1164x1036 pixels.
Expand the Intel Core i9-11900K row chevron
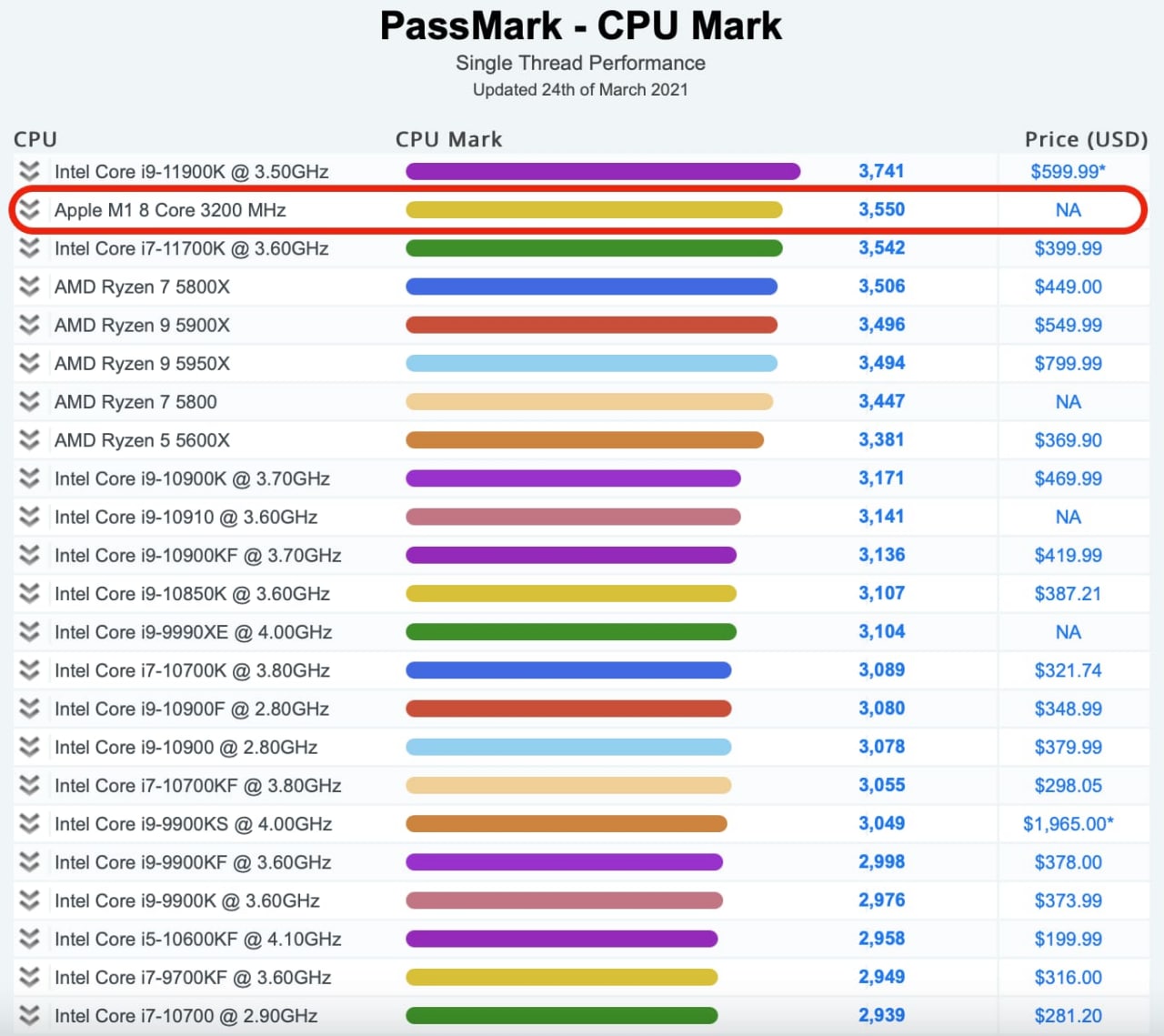(x=30, y=171)
